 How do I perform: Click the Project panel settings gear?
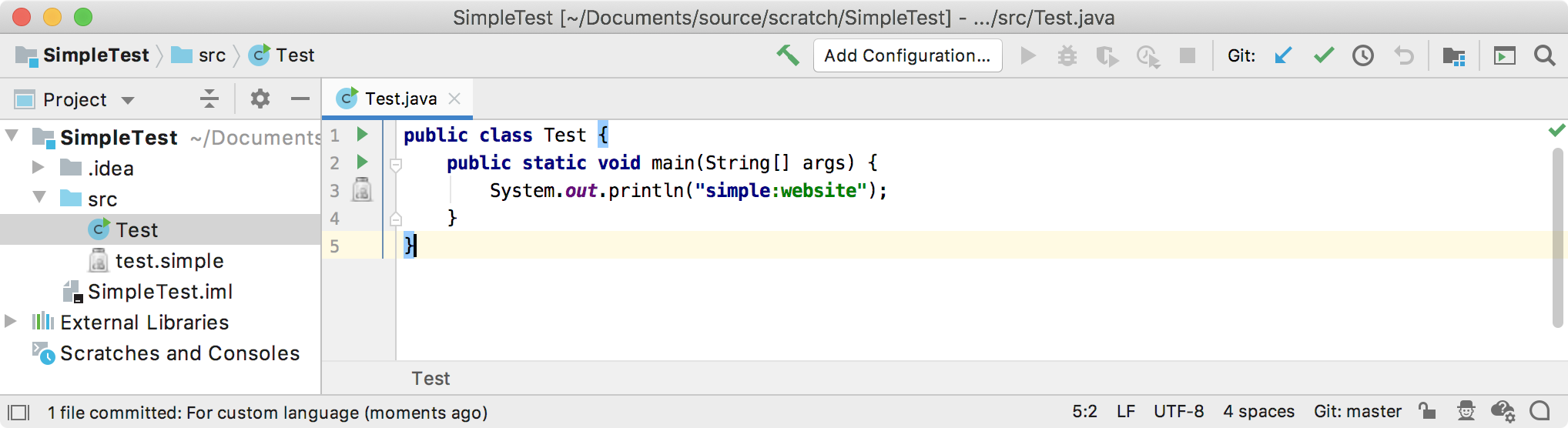(260, 99)
